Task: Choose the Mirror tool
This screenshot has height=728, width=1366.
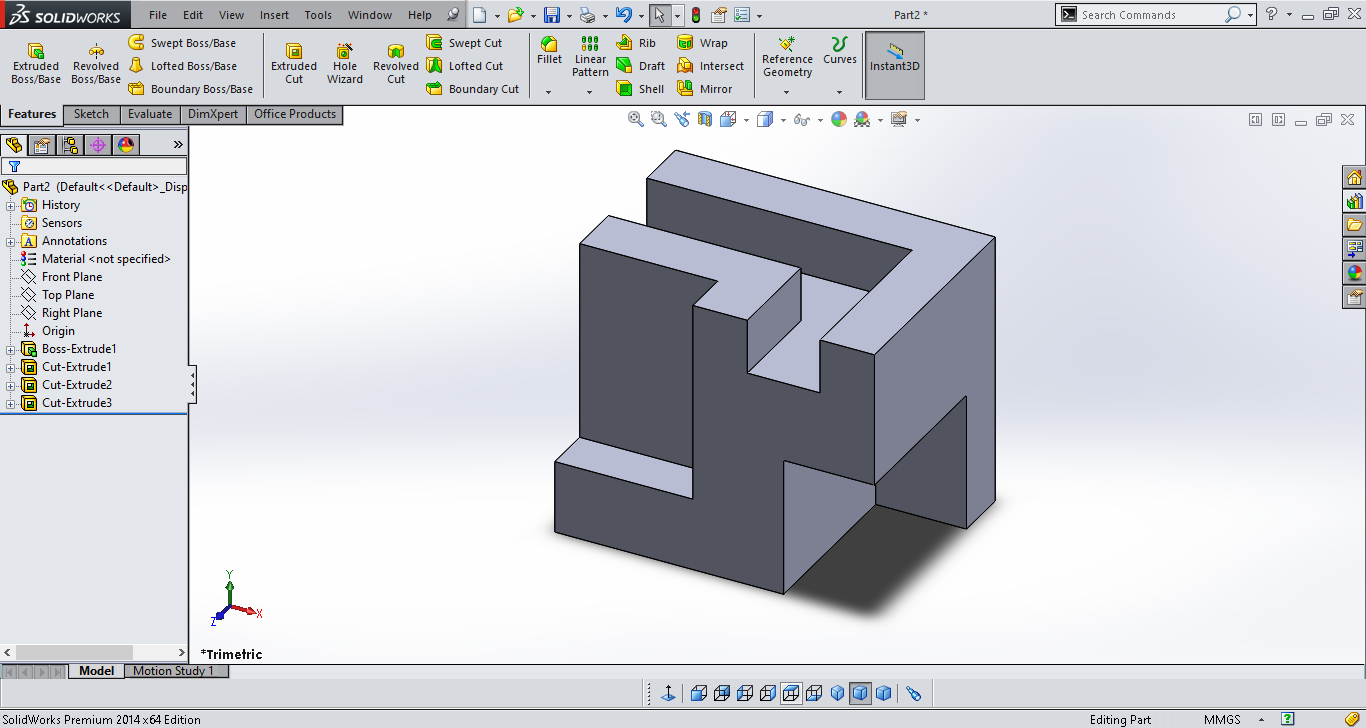Action: (x=705, y=89)
